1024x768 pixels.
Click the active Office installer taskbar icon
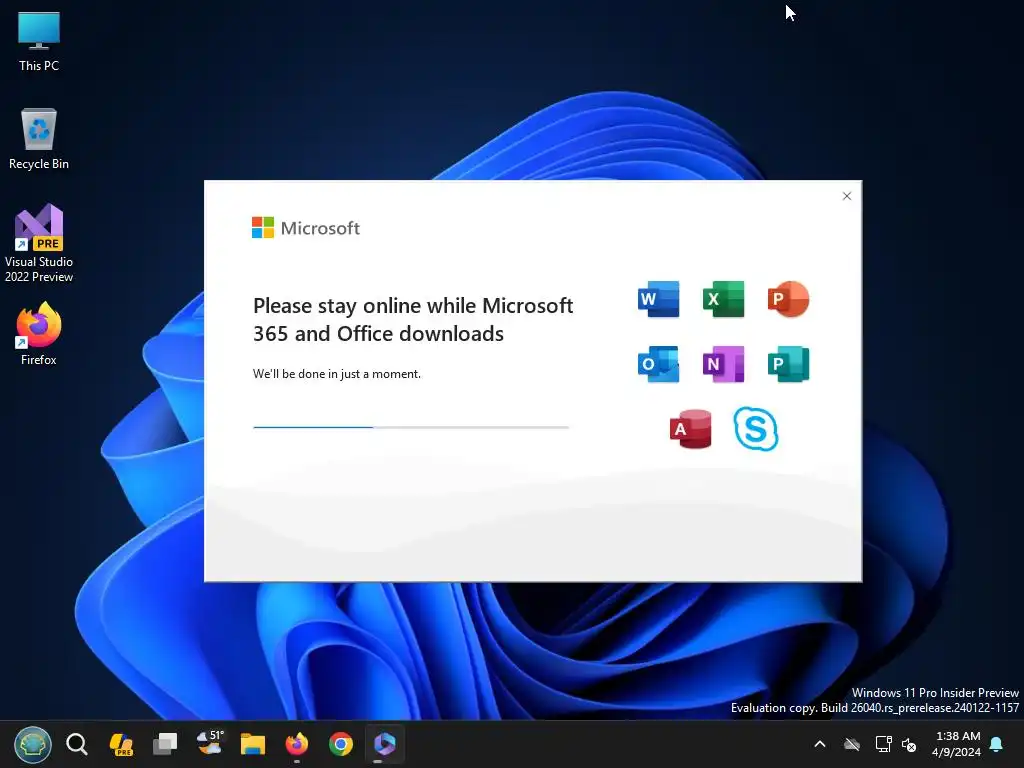[385, 744]
